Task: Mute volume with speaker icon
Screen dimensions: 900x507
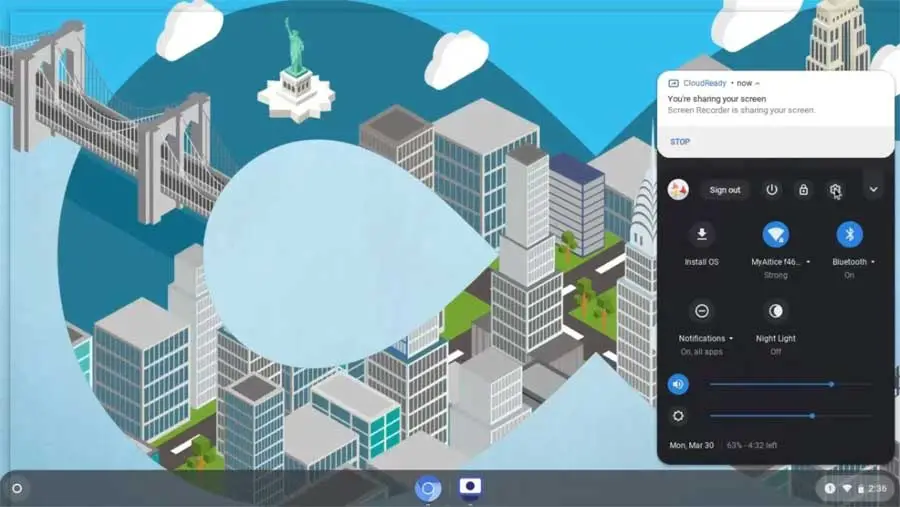Action: pos(678,384)
